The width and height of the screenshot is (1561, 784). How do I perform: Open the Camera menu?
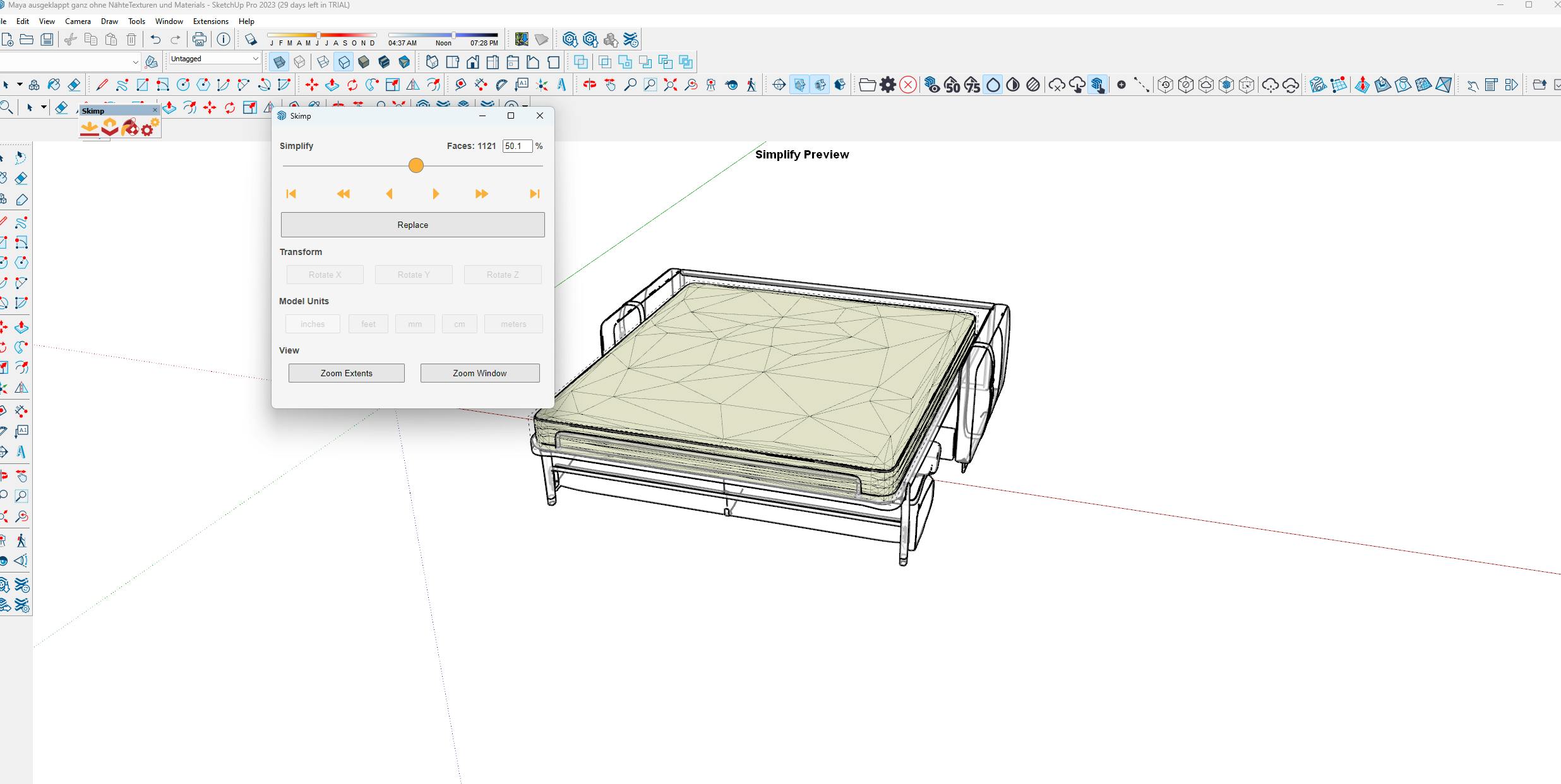click(78, 21)
